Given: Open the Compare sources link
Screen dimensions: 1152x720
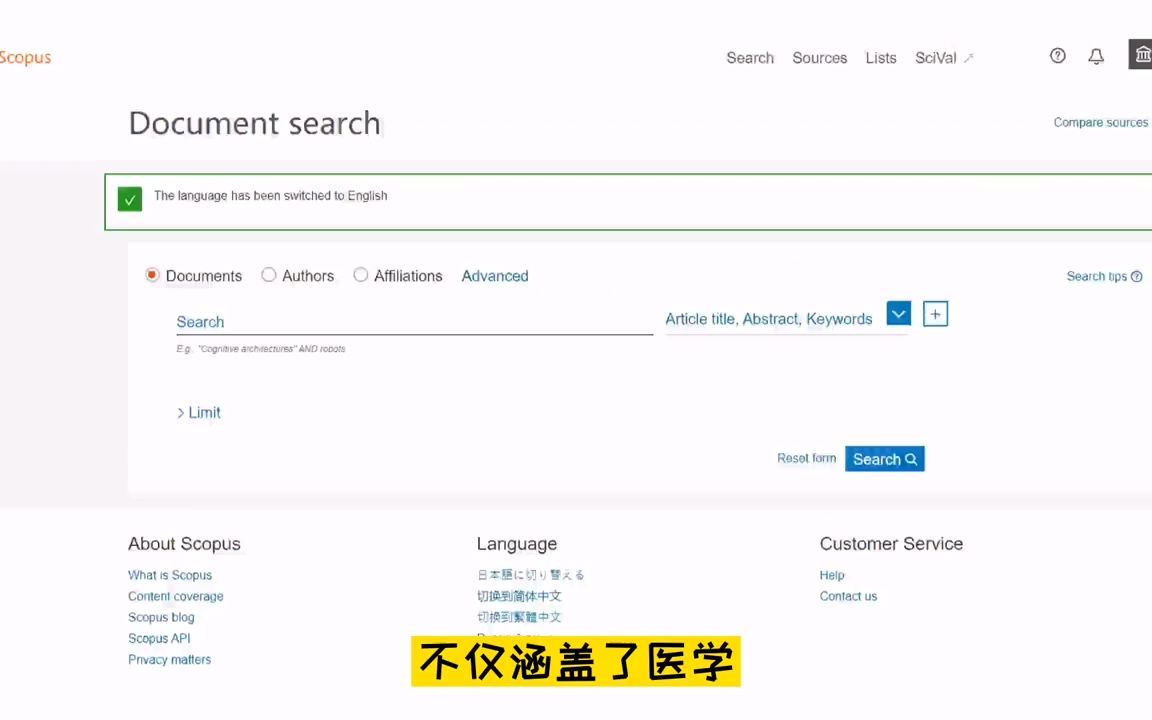Looking at the screenshot, I should coord(1101,123).
